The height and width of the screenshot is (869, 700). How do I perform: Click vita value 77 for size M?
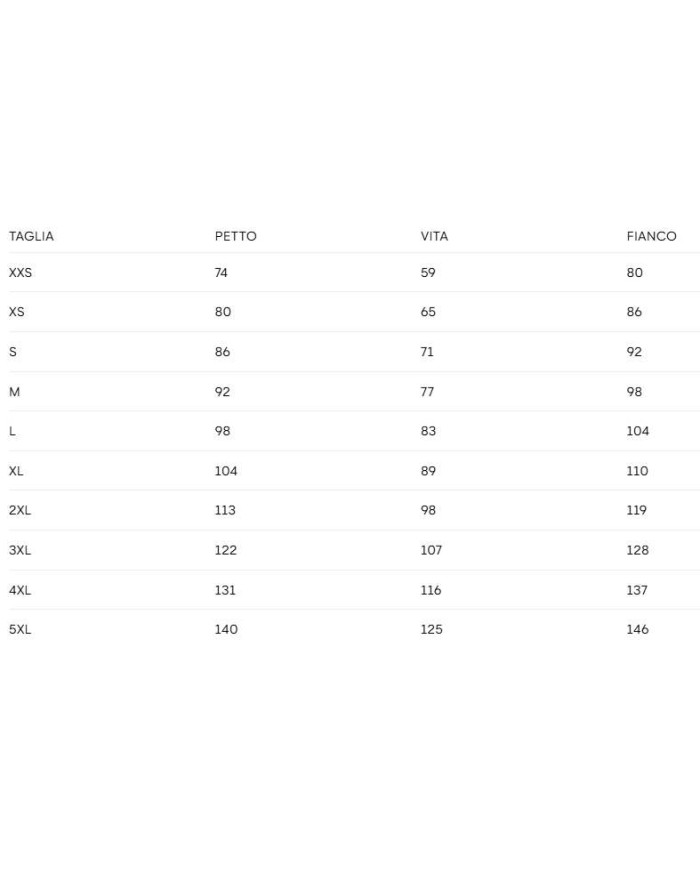click(427, 392)
